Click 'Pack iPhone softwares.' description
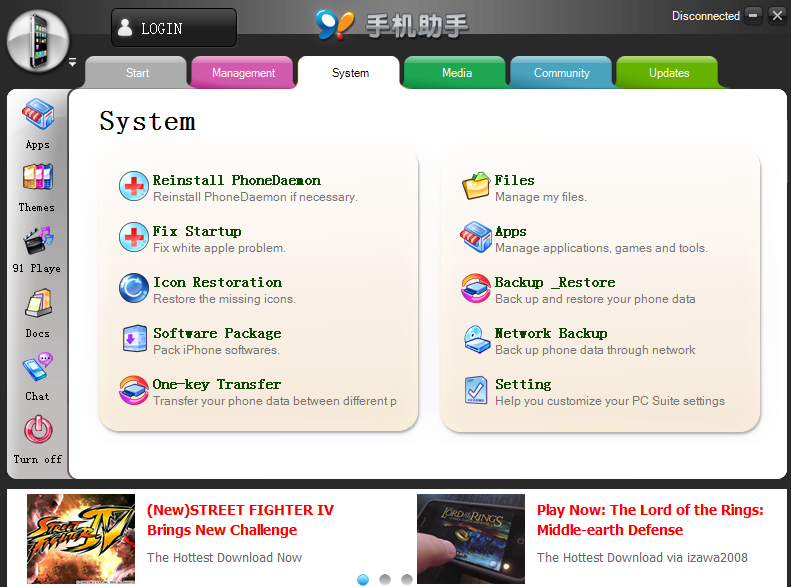The height and width of the screenshot is (587, 791). pyautogui.click(x=216, y=350)
